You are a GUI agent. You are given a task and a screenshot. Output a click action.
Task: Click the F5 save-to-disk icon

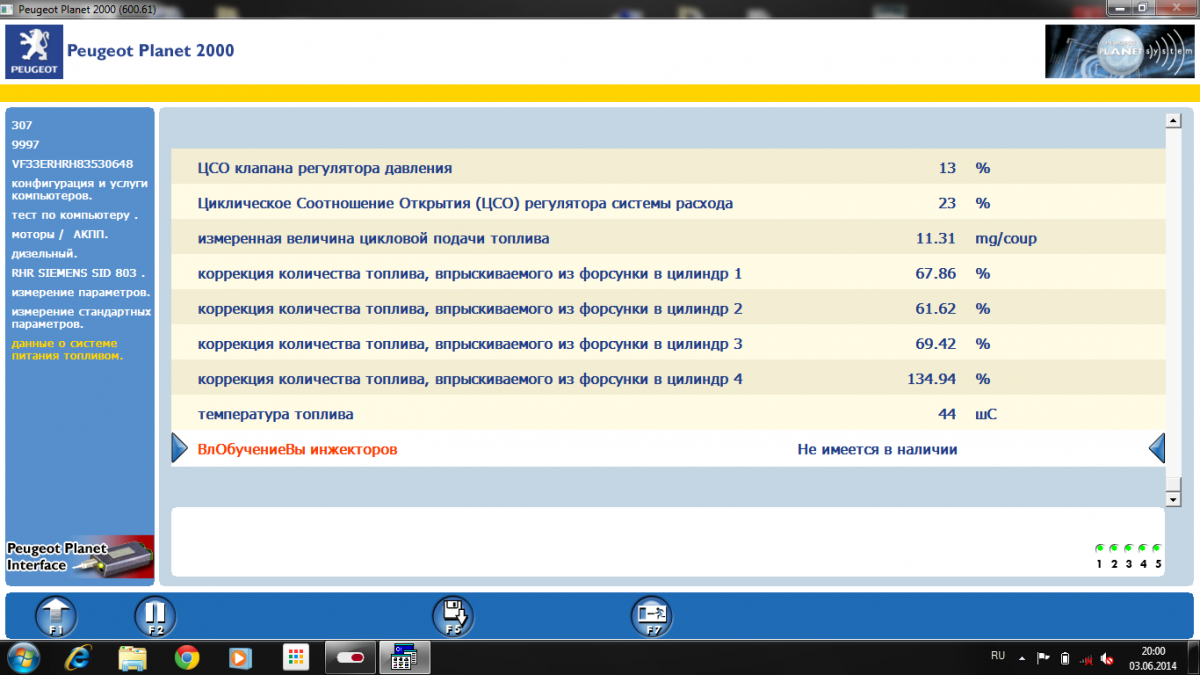pos(452,615)
